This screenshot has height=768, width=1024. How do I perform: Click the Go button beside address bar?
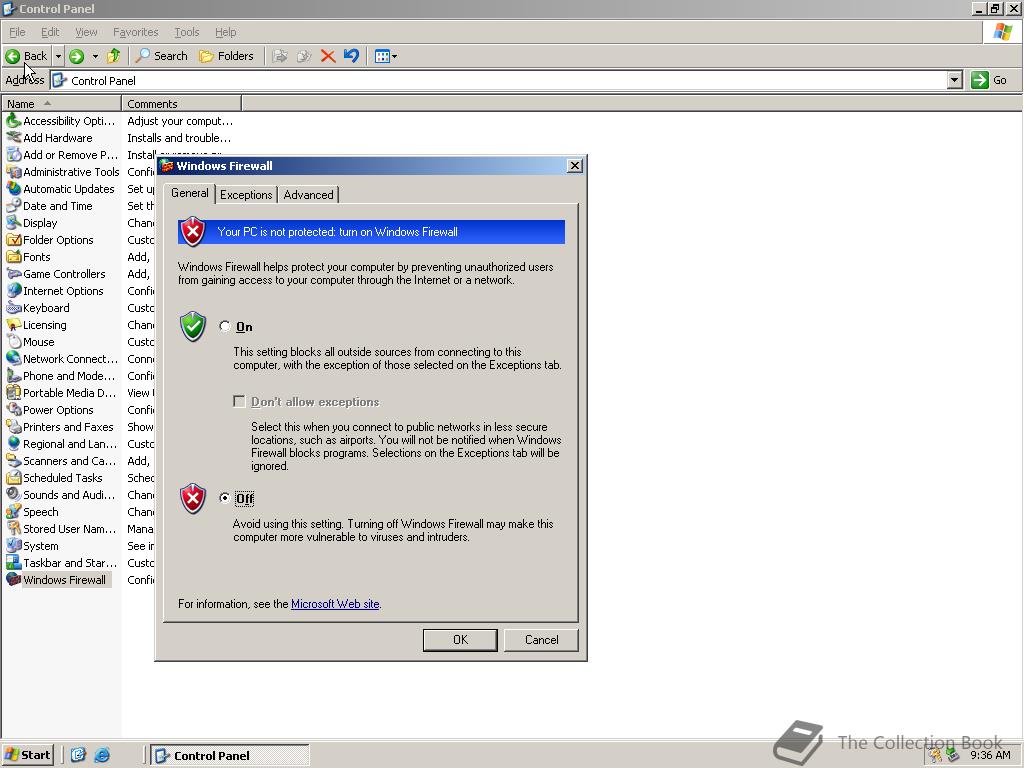(989, 80)
